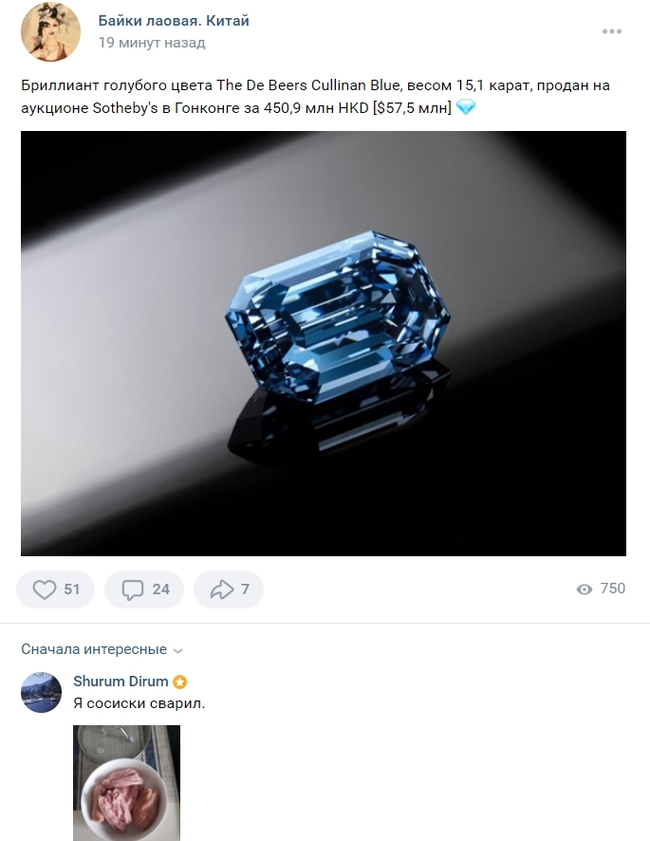Open the sausage photo in the comment
650x841 pixels.
pyautogui.click(x=126, y=783)
